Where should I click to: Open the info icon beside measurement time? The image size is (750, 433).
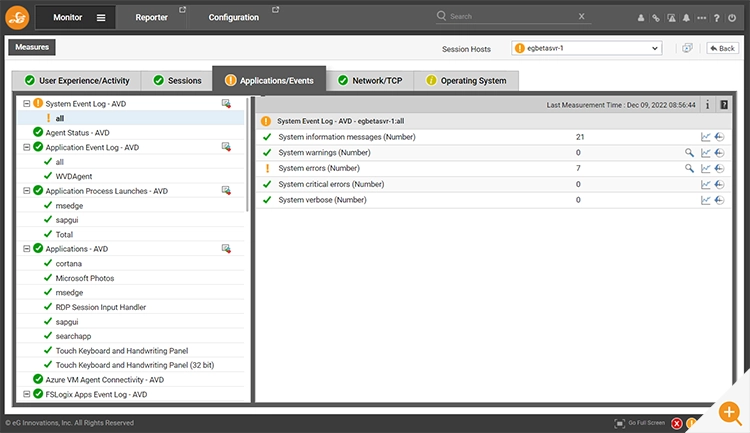click(x=707, y=105)
